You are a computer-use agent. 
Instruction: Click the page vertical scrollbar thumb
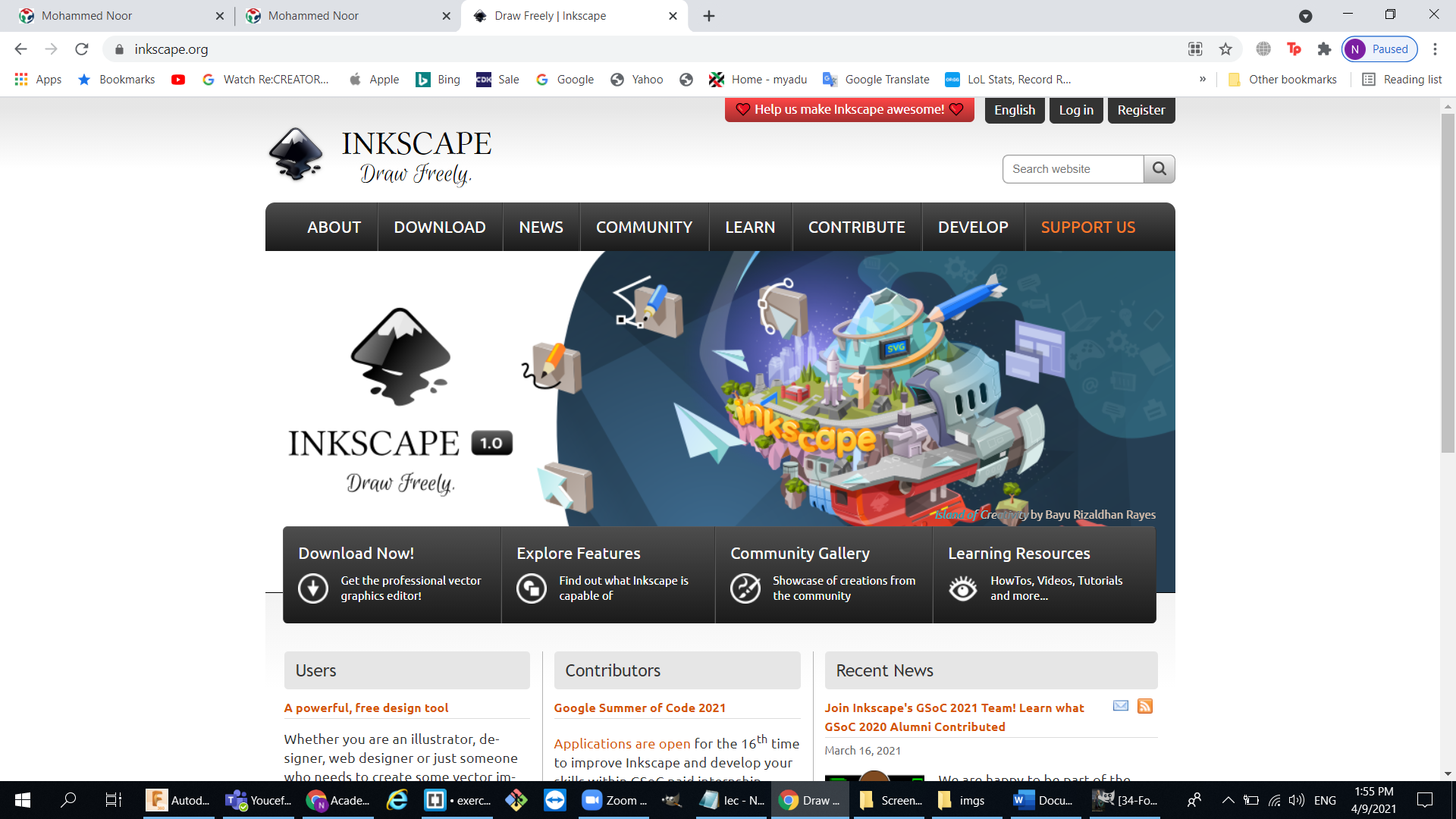[1448, 283]
